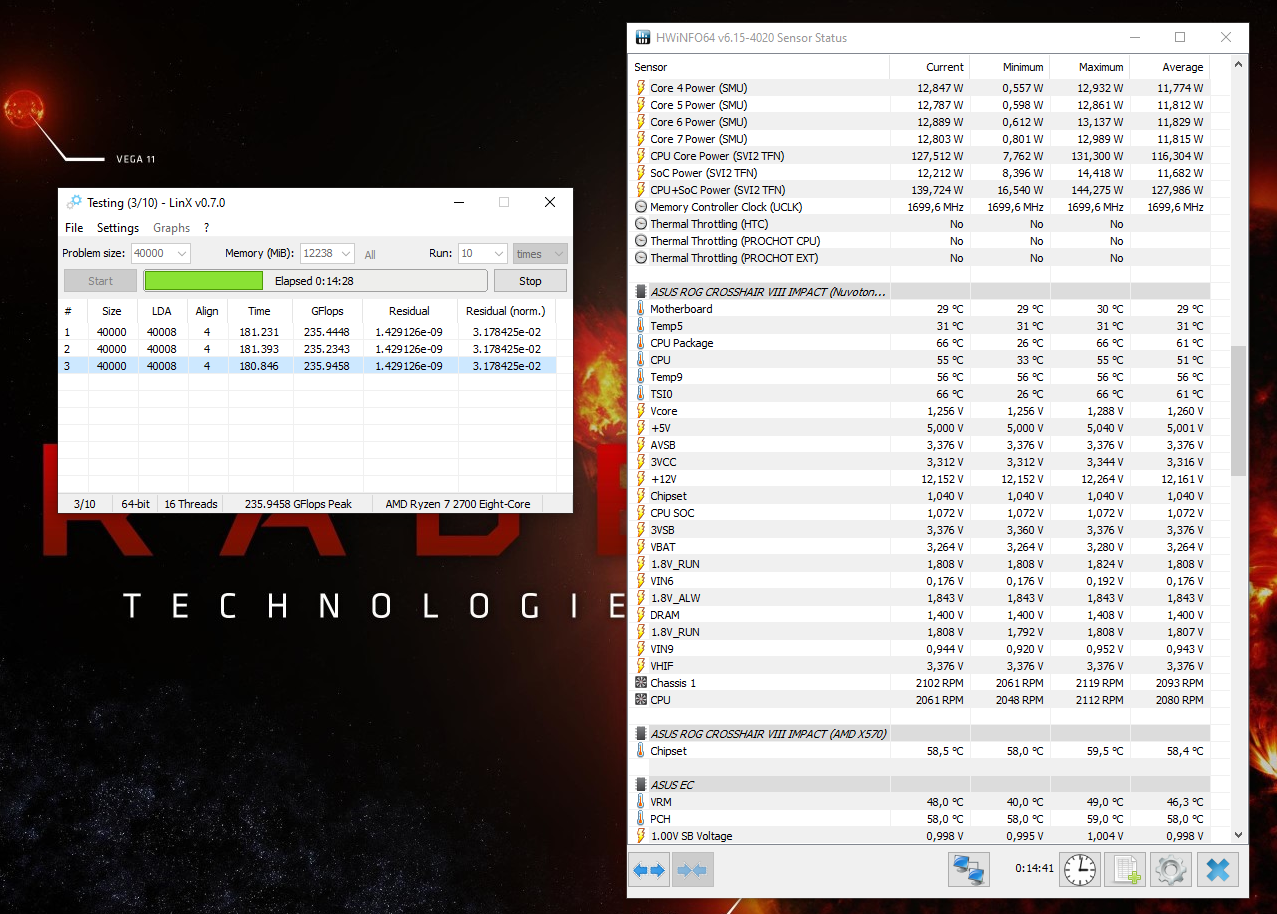Click the blue expand-arrows button in HWiNFO

[x=649, y=870]
